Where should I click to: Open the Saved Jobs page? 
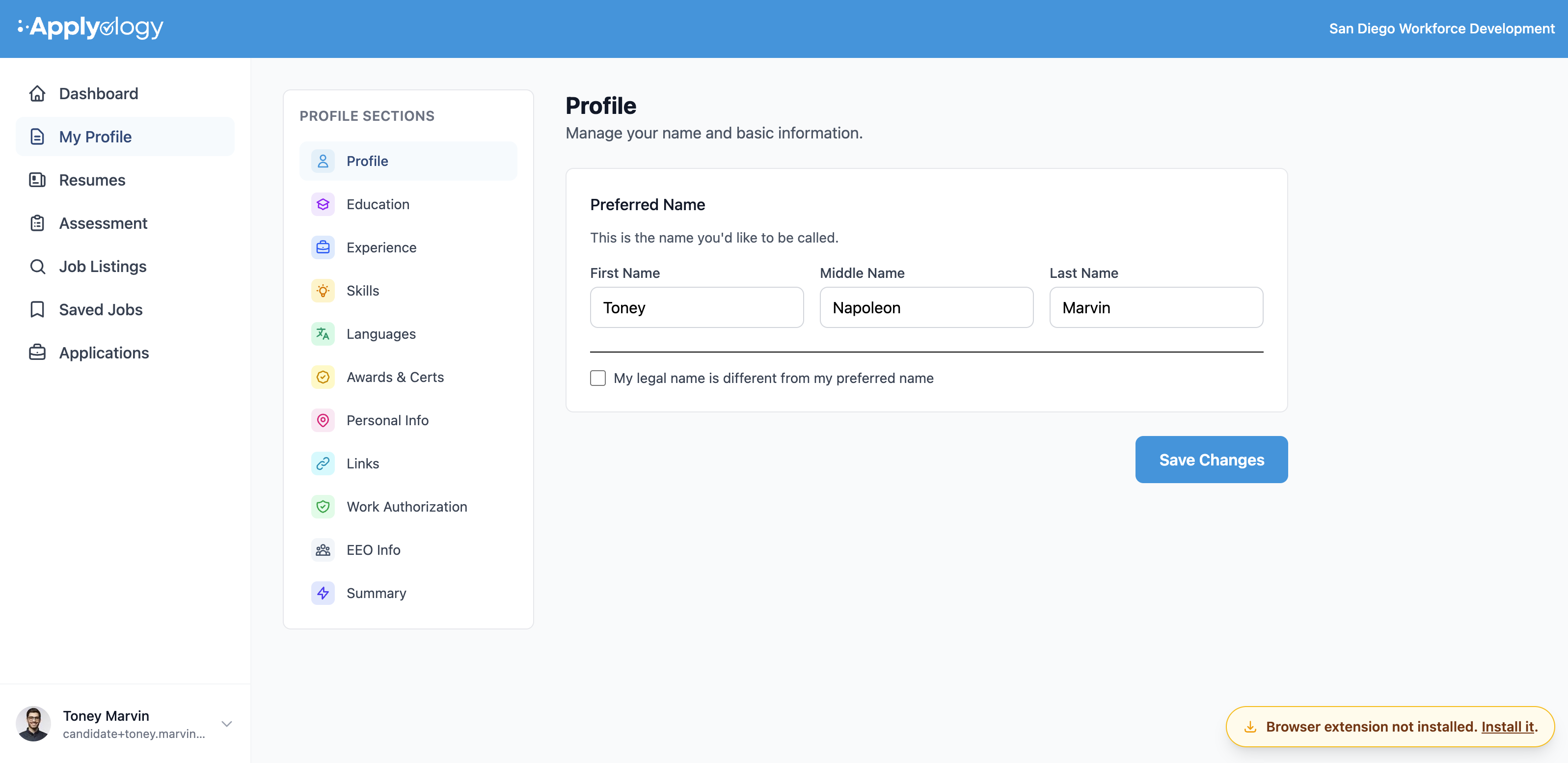click(125, 309)
